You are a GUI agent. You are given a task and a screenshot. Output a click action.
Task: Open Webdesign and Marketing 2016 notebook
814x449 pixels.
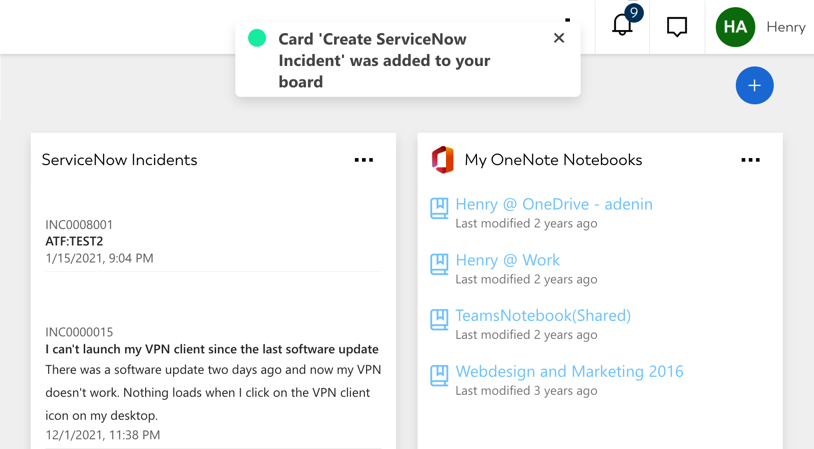coord(569,371)
